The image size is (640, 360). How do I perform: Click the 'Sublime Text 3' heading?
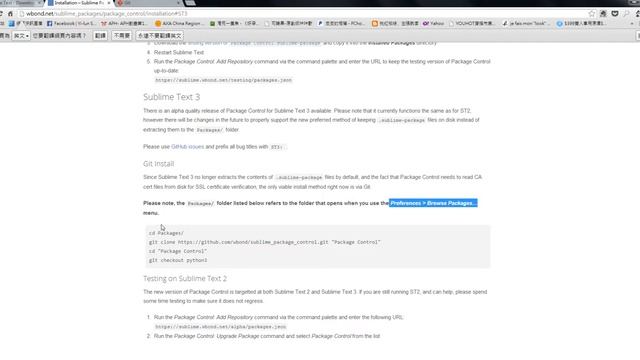(x=171, y=97)
